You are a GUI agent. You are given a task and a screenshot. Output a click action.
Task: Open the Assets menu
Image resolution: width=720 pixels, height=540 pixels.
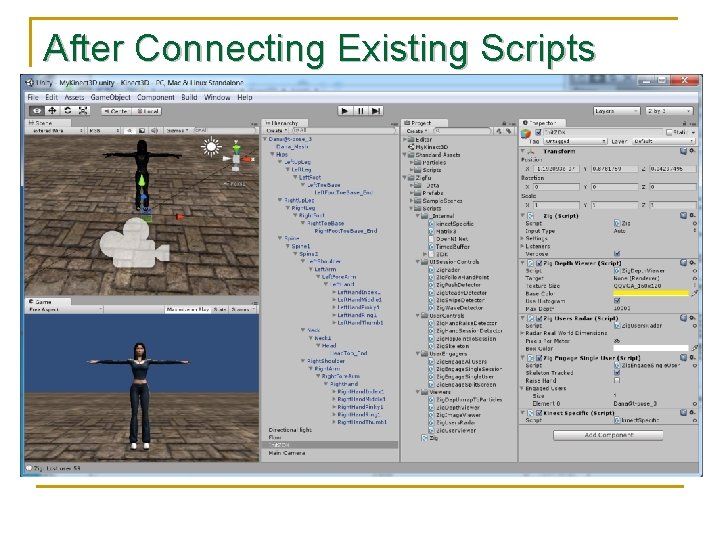[x=74, y=97]
